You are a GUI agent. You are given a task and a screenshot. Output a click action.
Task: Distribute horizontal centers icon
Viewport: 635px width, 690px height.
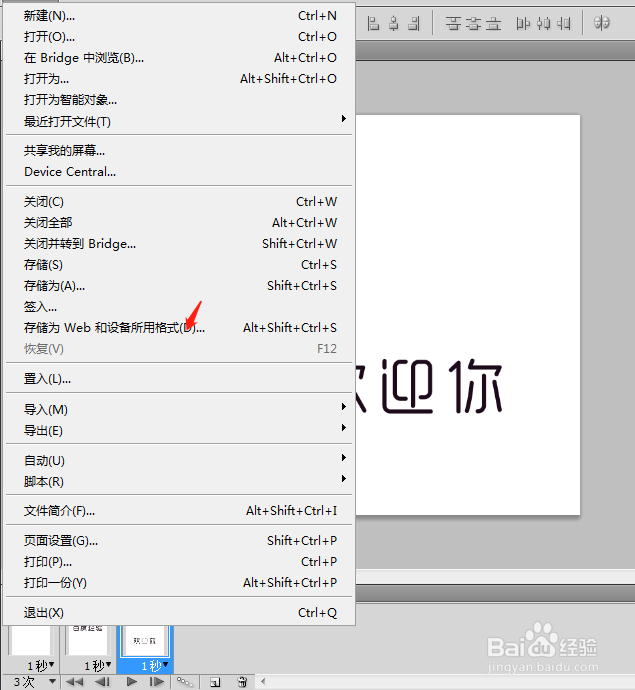pos(543,23)
